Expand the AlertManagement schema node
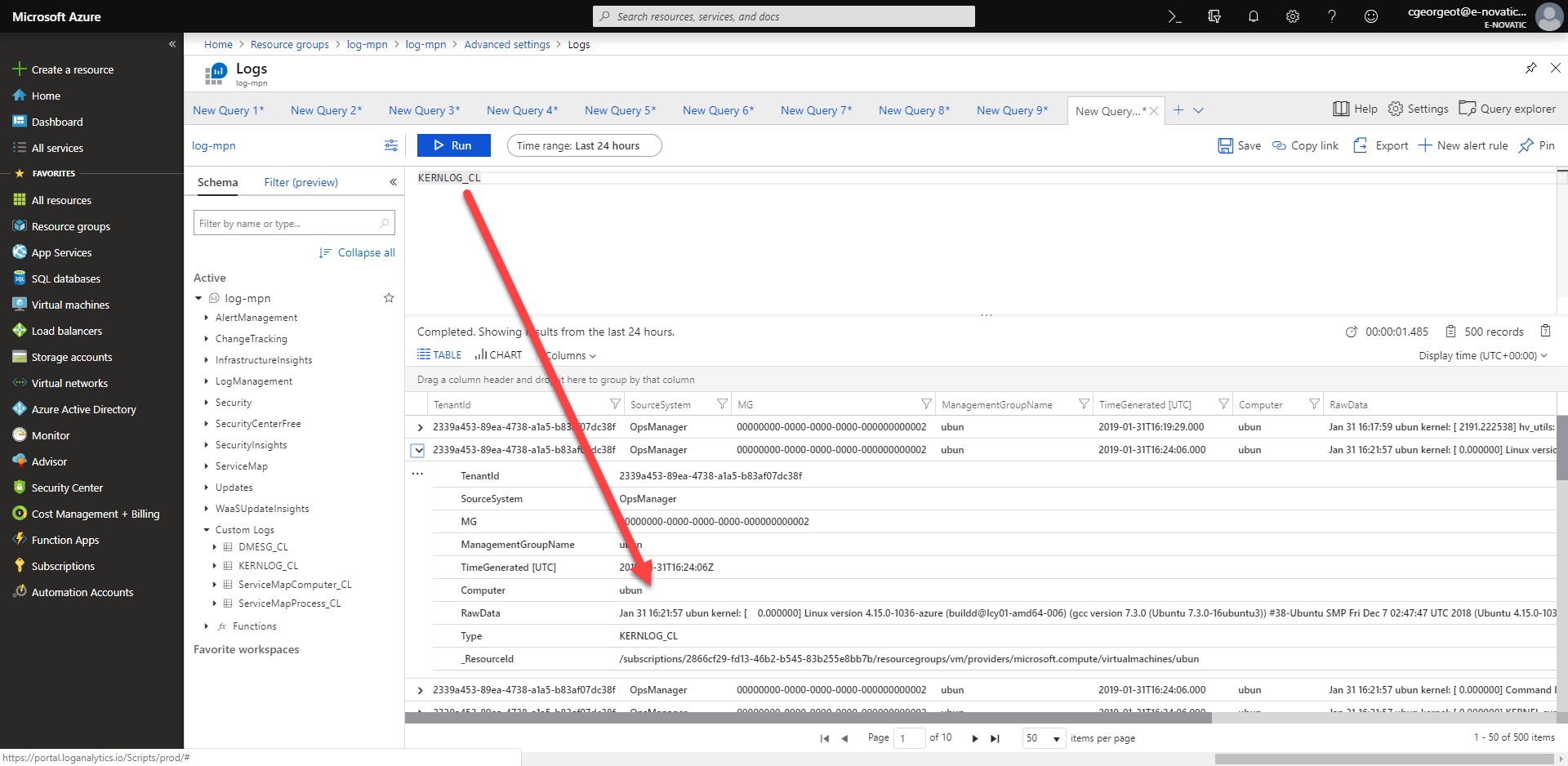This screenshot has width=1568, height=766. [x=206, y=318]
